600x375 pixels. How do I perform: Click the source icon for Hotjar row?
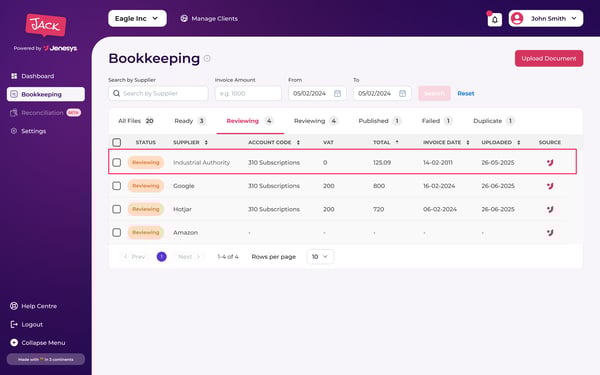pos(550,209)
